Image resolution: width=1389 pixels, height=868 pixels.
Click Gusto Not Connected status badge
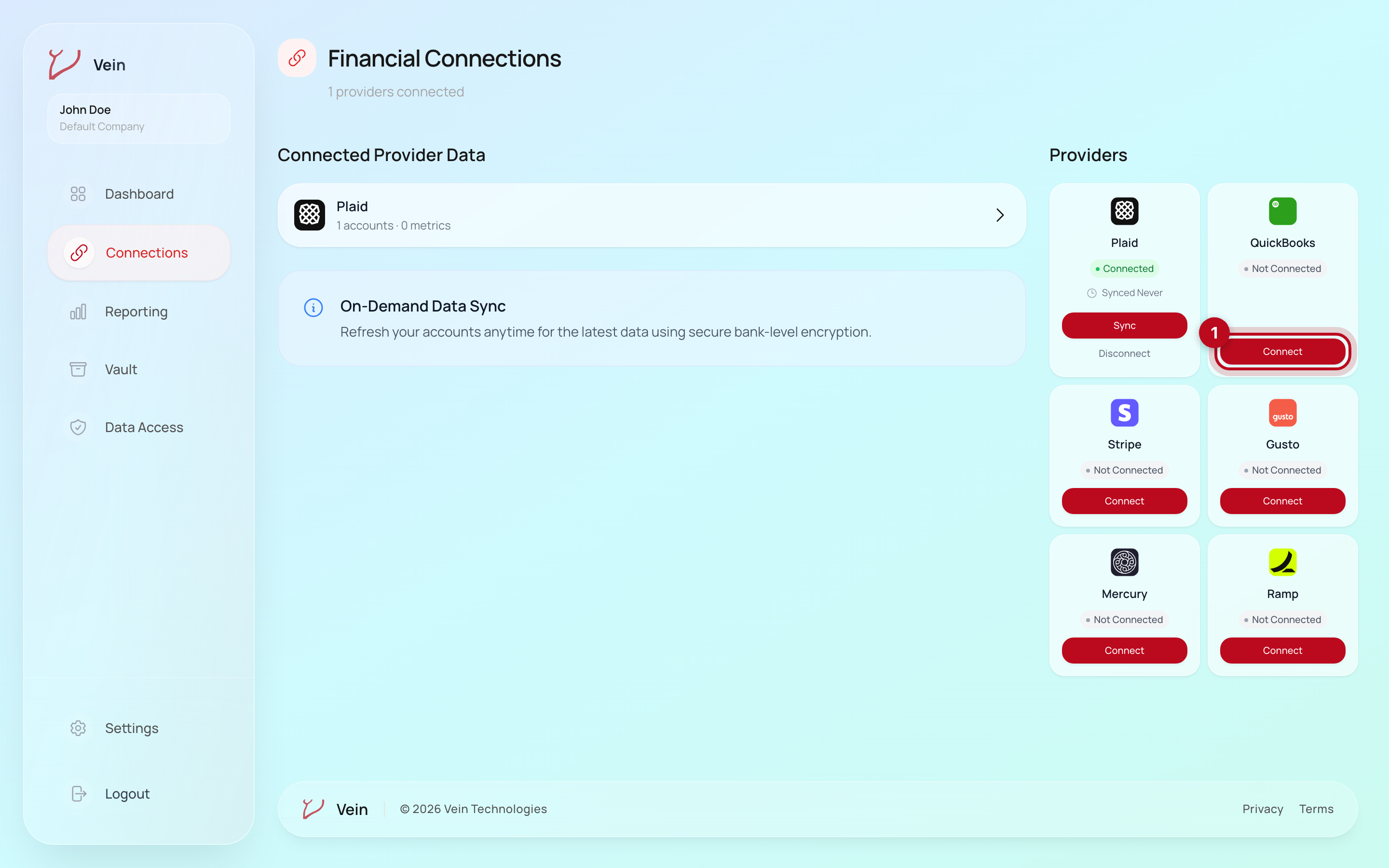(x=1282, y=470)
